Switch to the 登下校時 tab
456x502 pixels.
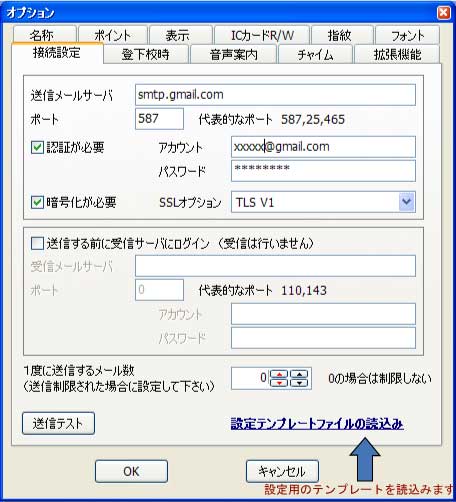pyautogui.click(x=146, y=54)
